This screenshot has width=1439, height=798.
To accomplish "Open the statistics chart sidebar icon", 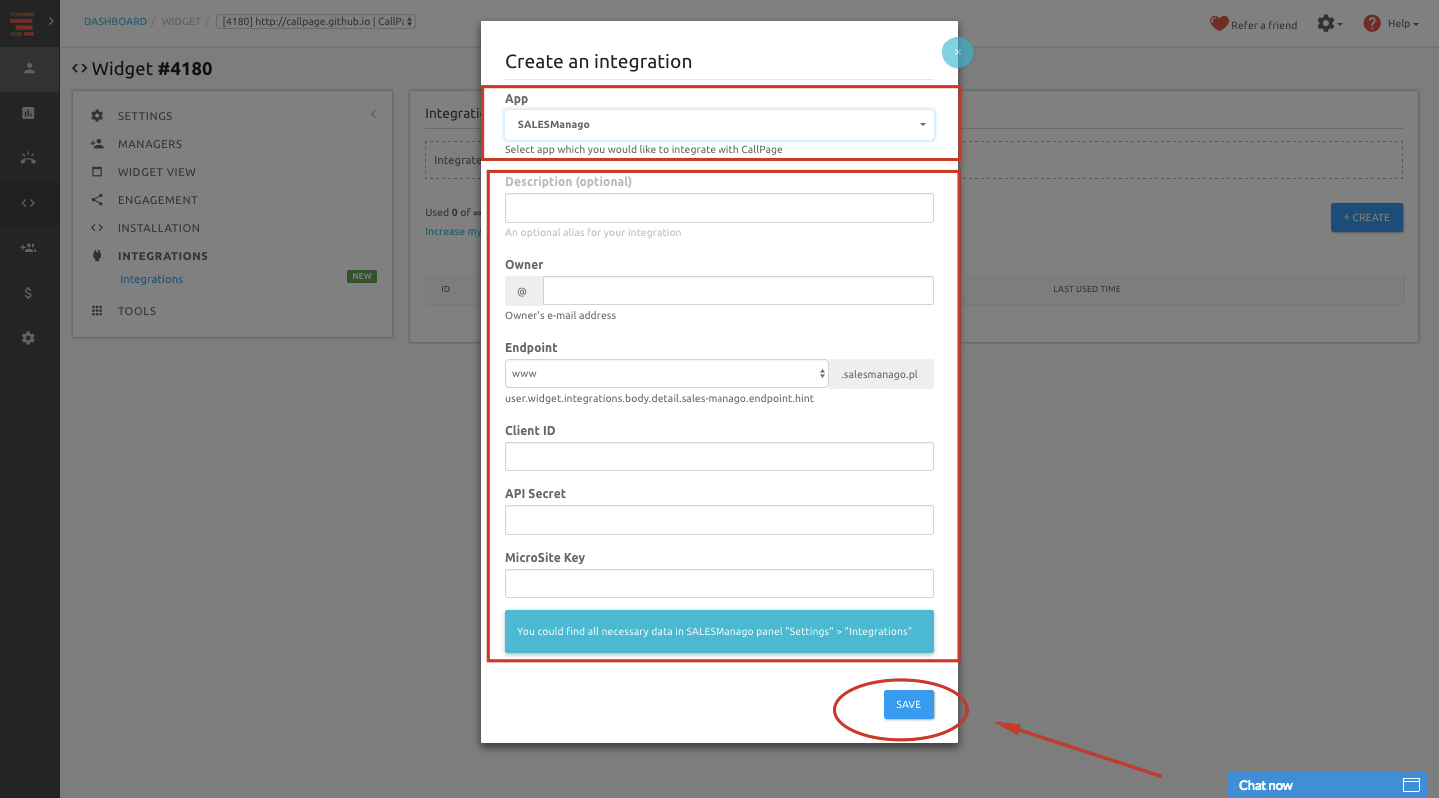I will [29, 113].
